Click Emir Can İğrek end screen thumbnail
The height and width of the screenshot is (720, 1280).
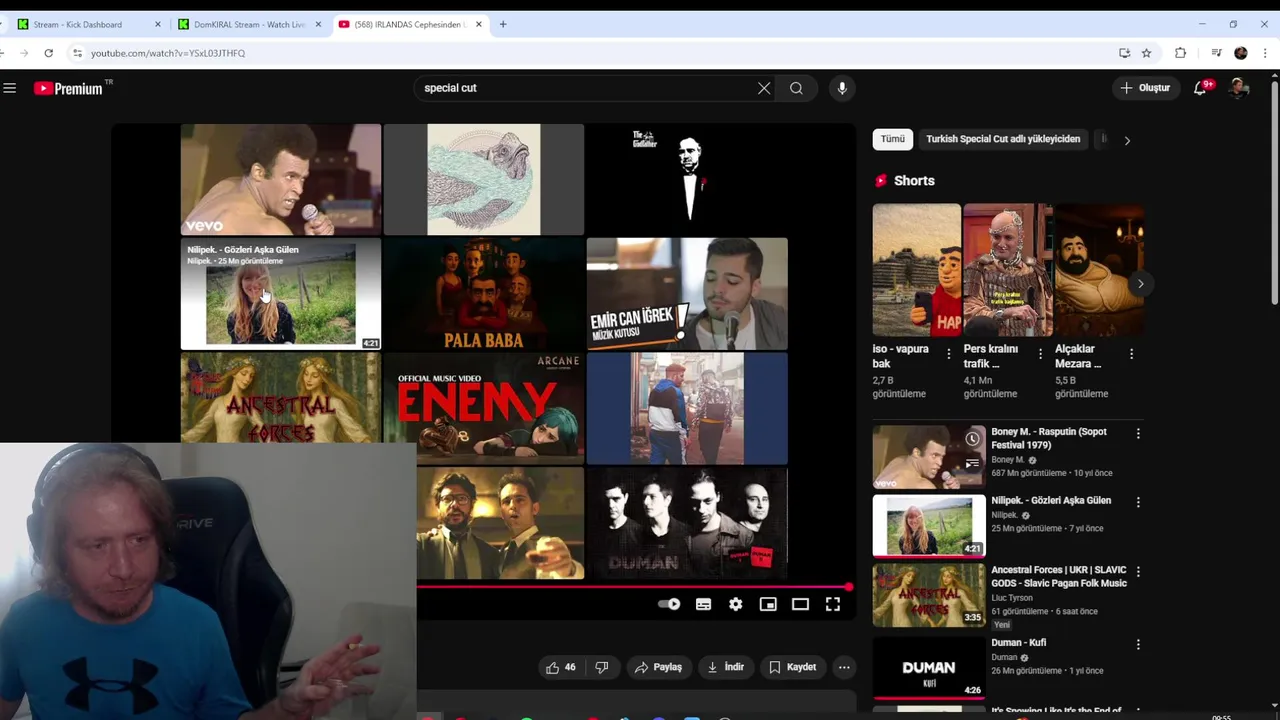tap(687, 294)
